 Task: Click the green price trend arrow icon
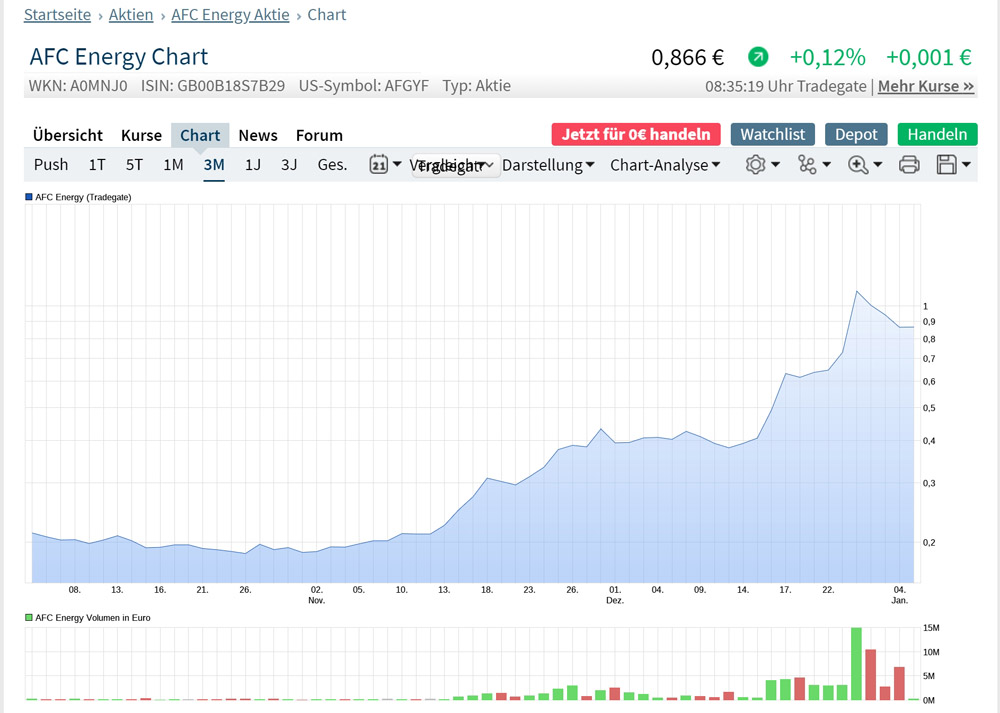click(x=758, y=57)
